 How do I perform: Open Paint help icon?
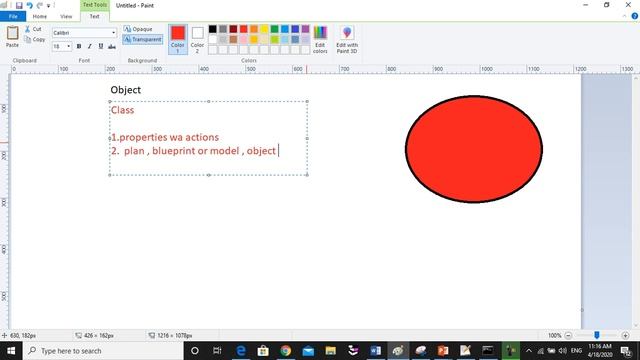635,16
